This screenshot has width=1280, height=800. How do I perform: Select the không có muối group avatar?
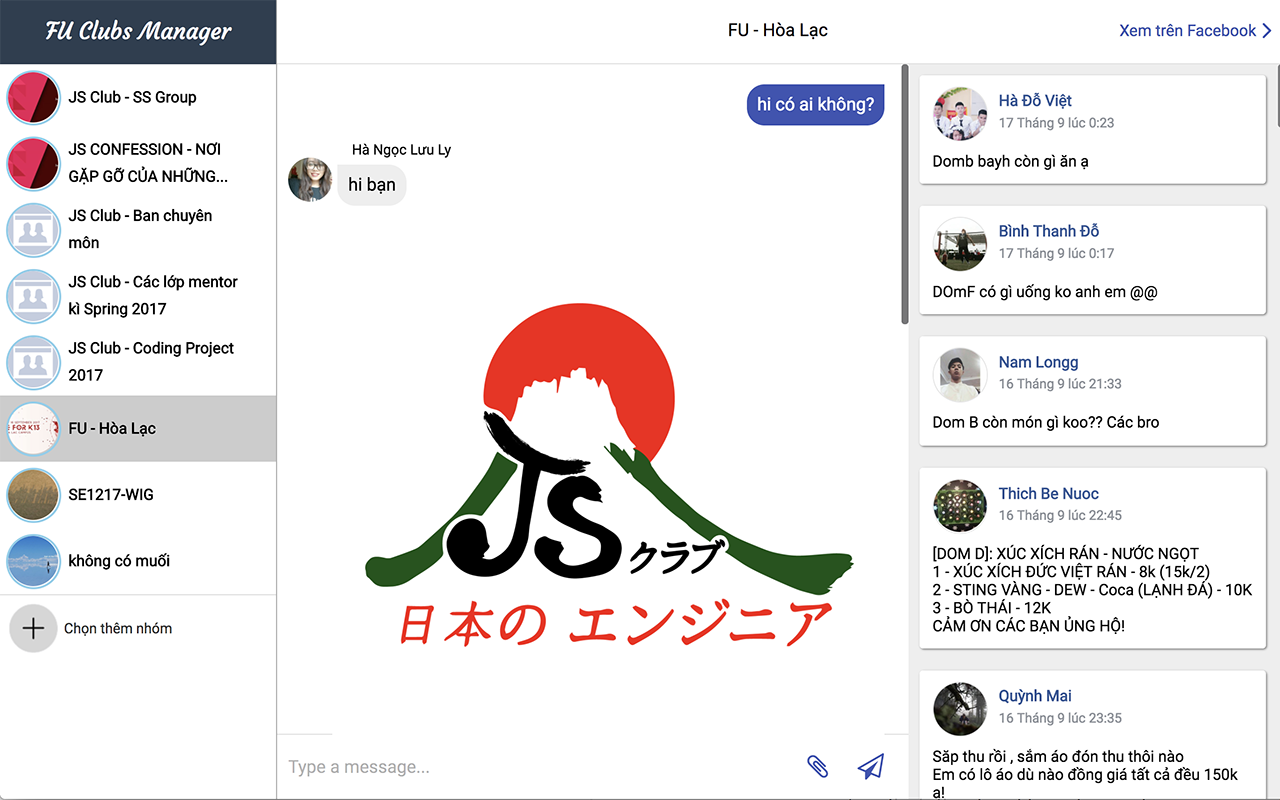point(34,561)
